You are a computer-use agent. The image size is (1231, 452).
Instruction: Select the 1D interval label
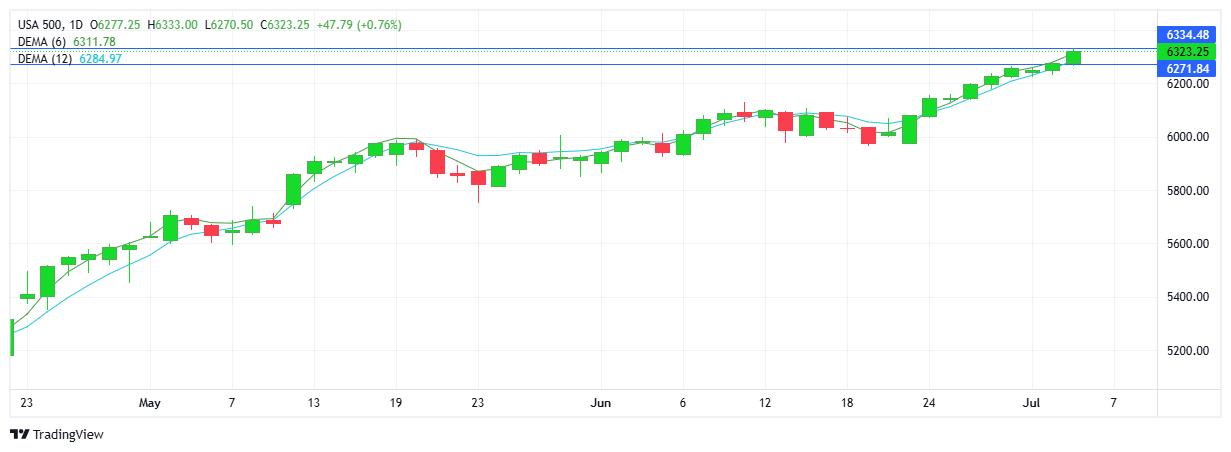(77, 24)
